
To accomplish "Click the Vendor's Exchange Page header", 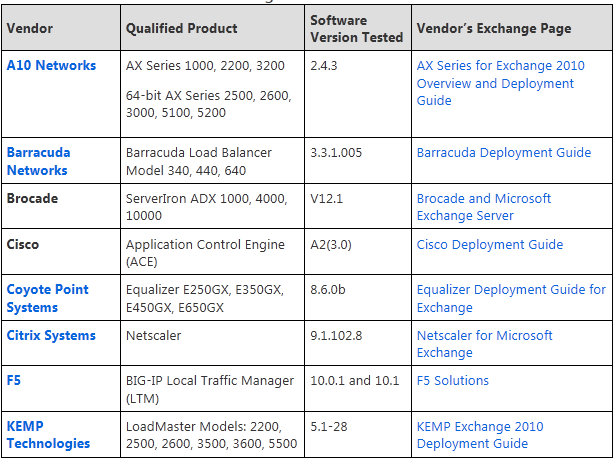I will click(x=494, y=28).
